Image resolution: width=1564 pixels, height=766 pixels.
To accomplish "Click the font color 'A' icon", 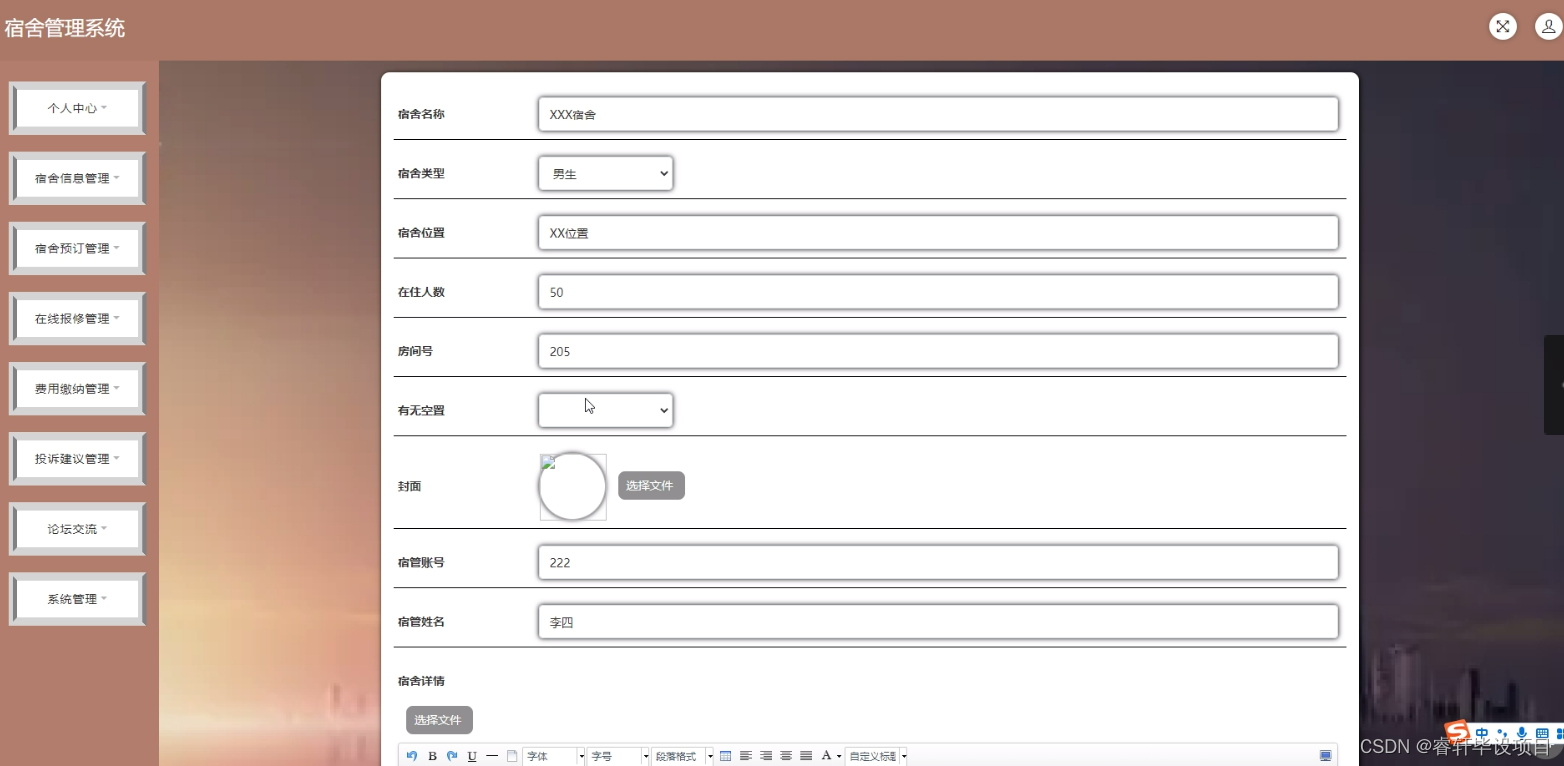I will [x=826, y=755].
